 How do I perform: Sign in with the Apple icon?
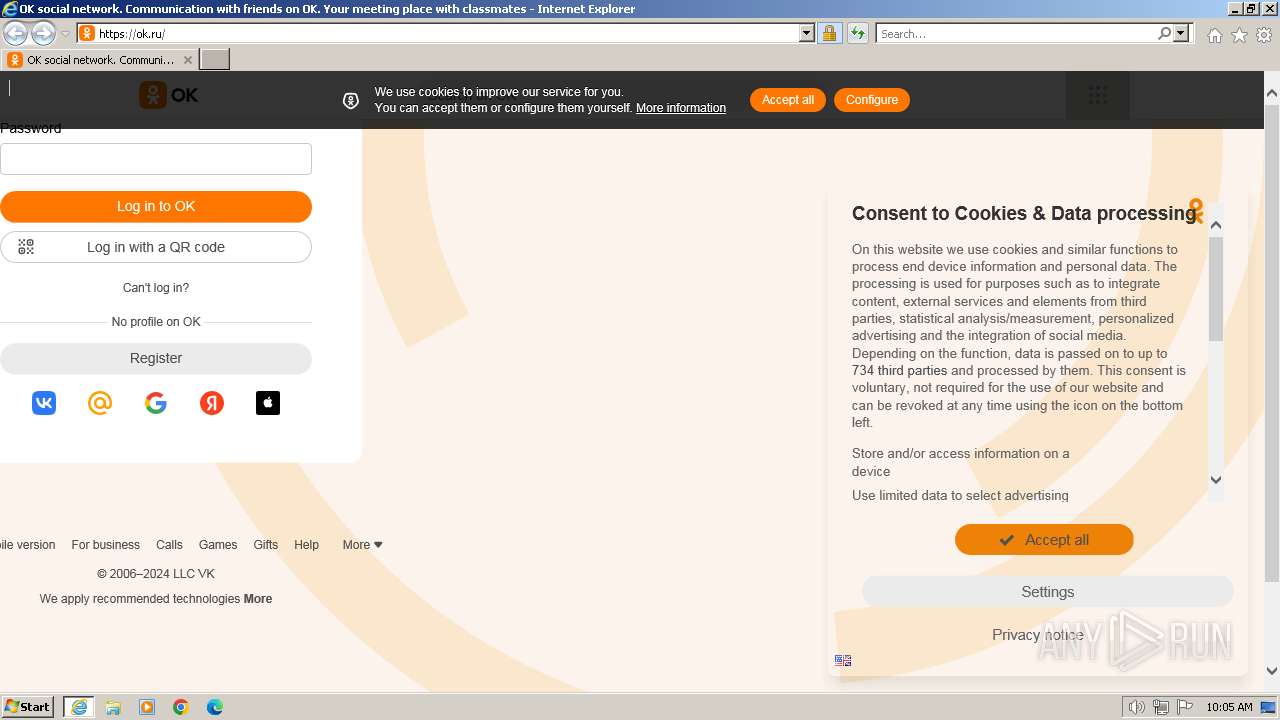(268, 403)
